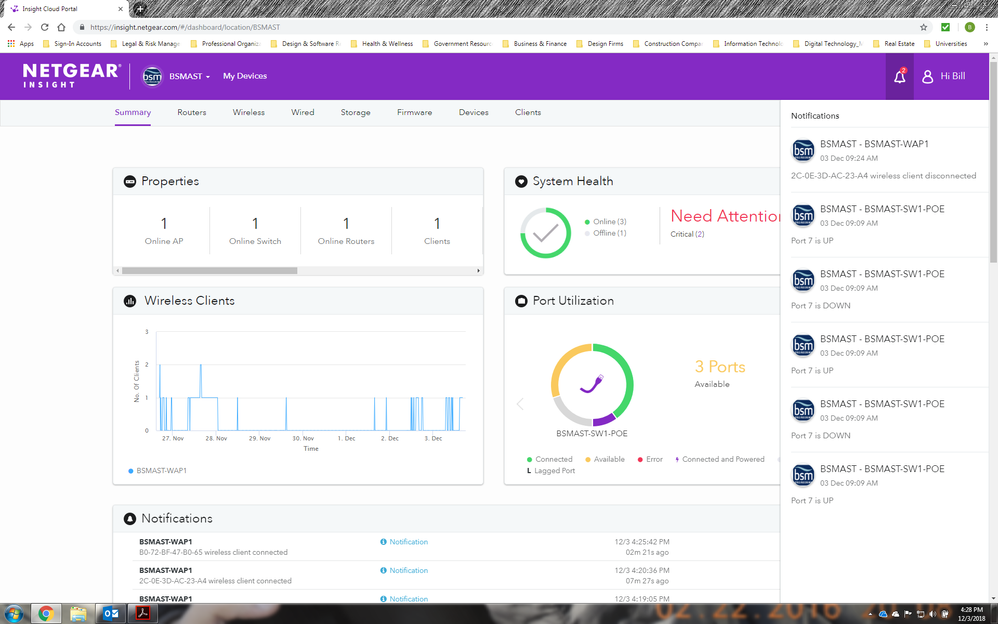Viewport: 998px width, 624px height.
Task: Switch to the Storage tab
Action: coord(355,113)
